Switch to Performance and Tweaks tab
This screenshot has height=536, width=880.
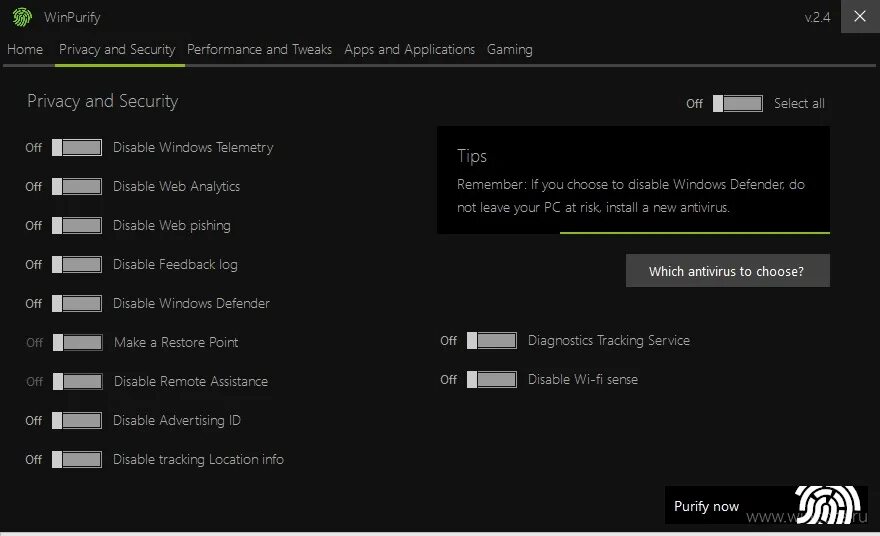pyautogui.click(x=259, y=49)
